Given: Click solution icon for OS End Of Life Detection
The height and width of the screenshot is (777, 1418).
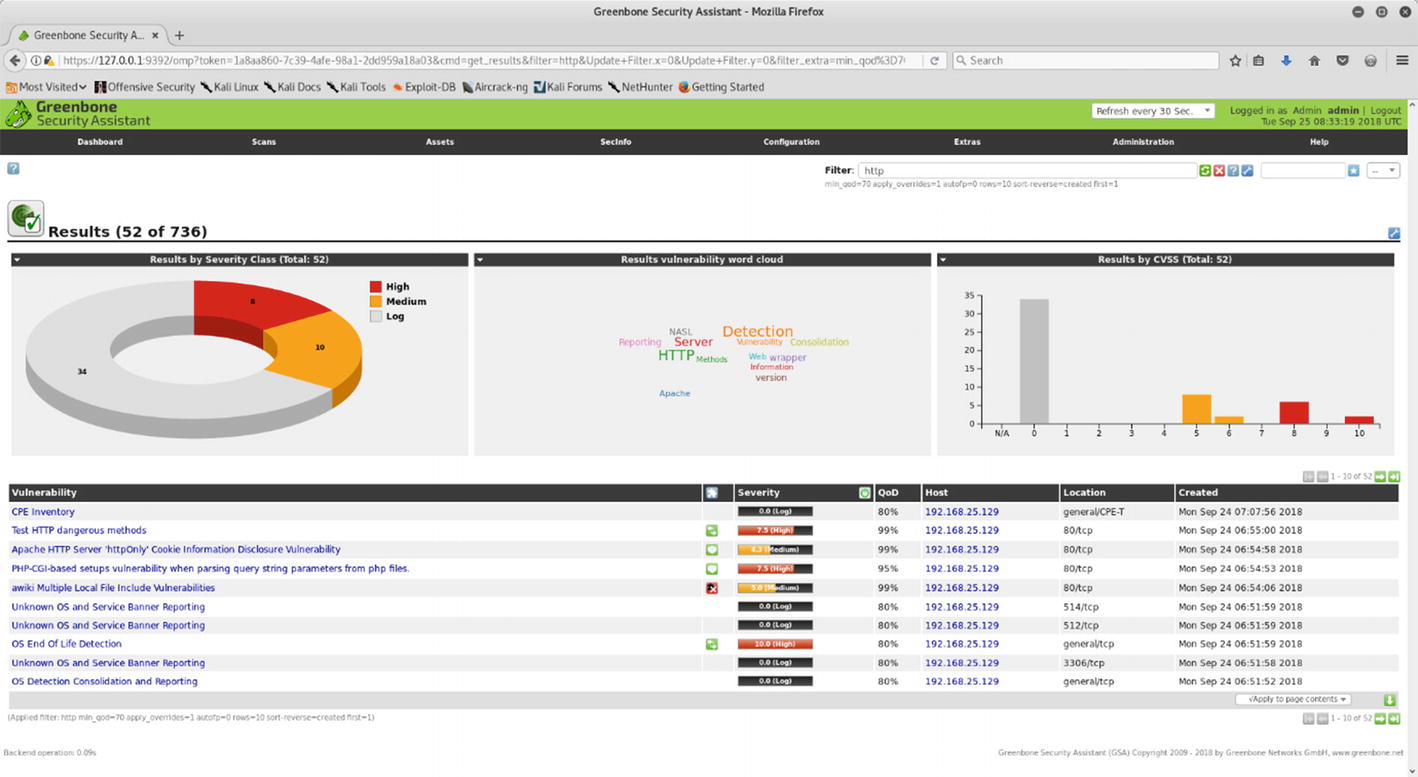Looking at the screenshot, I should [x=711, y=645].
